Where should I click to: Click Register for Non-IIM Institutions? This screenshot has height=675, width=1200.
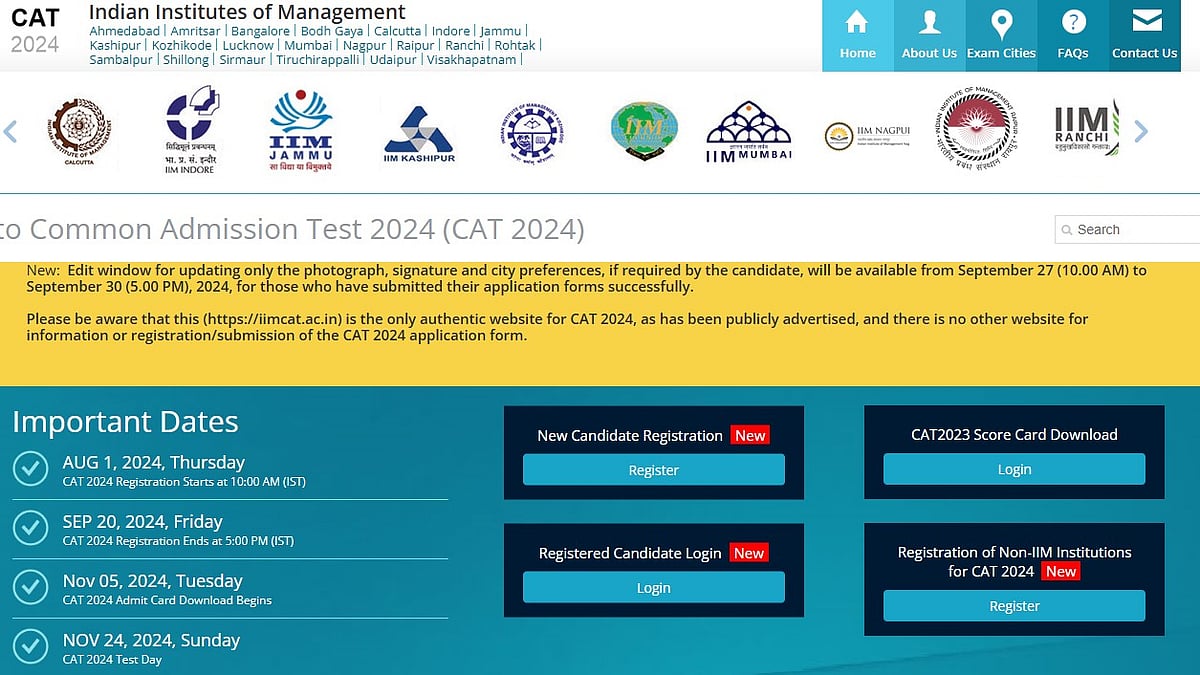1014,606
